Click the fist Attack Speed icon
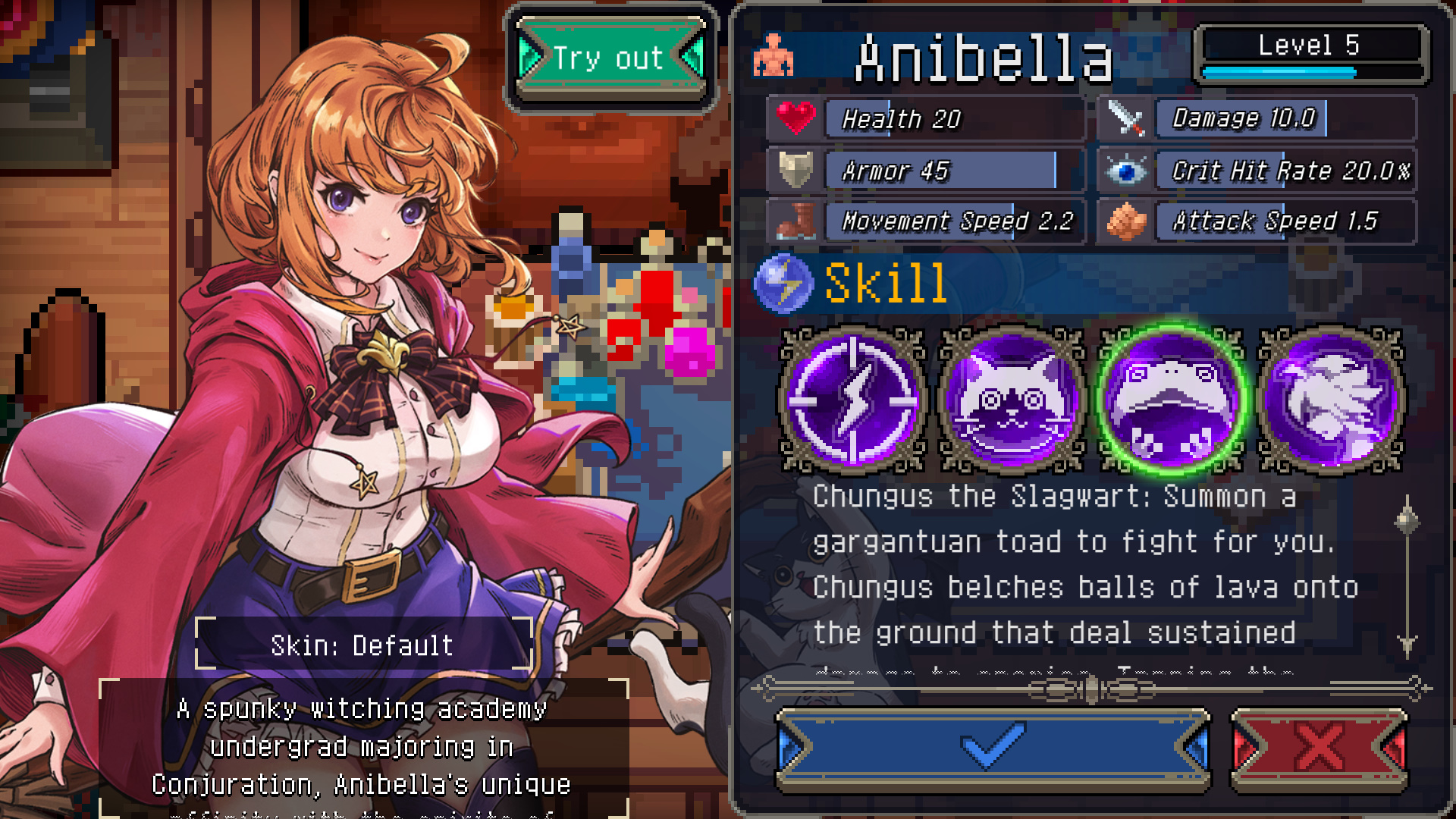The image size is (1456, 819). tap(1126, 221)
